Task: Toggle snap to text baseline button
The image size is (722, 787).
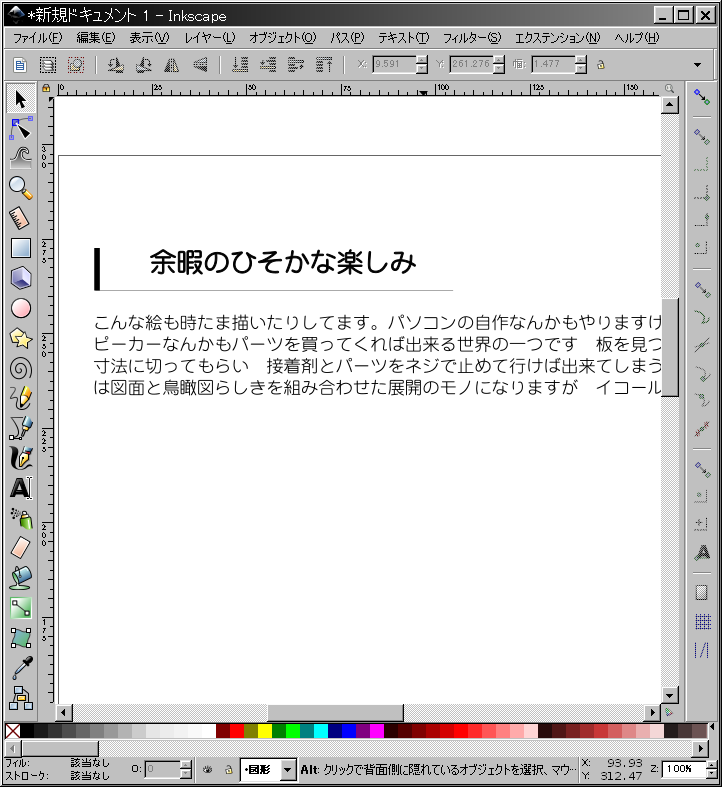Action: [x=702, y=552]
